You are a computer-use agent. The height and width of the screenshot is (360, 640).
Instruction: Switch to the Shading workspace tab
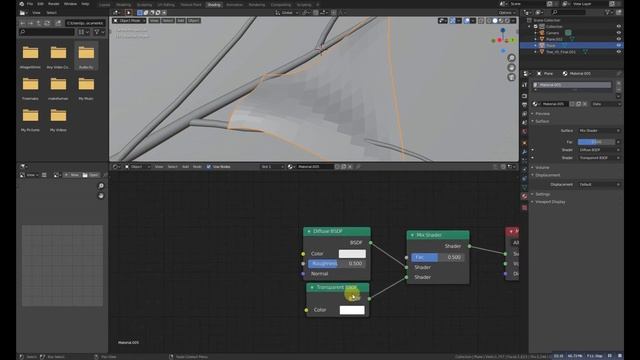pos(213,4)
